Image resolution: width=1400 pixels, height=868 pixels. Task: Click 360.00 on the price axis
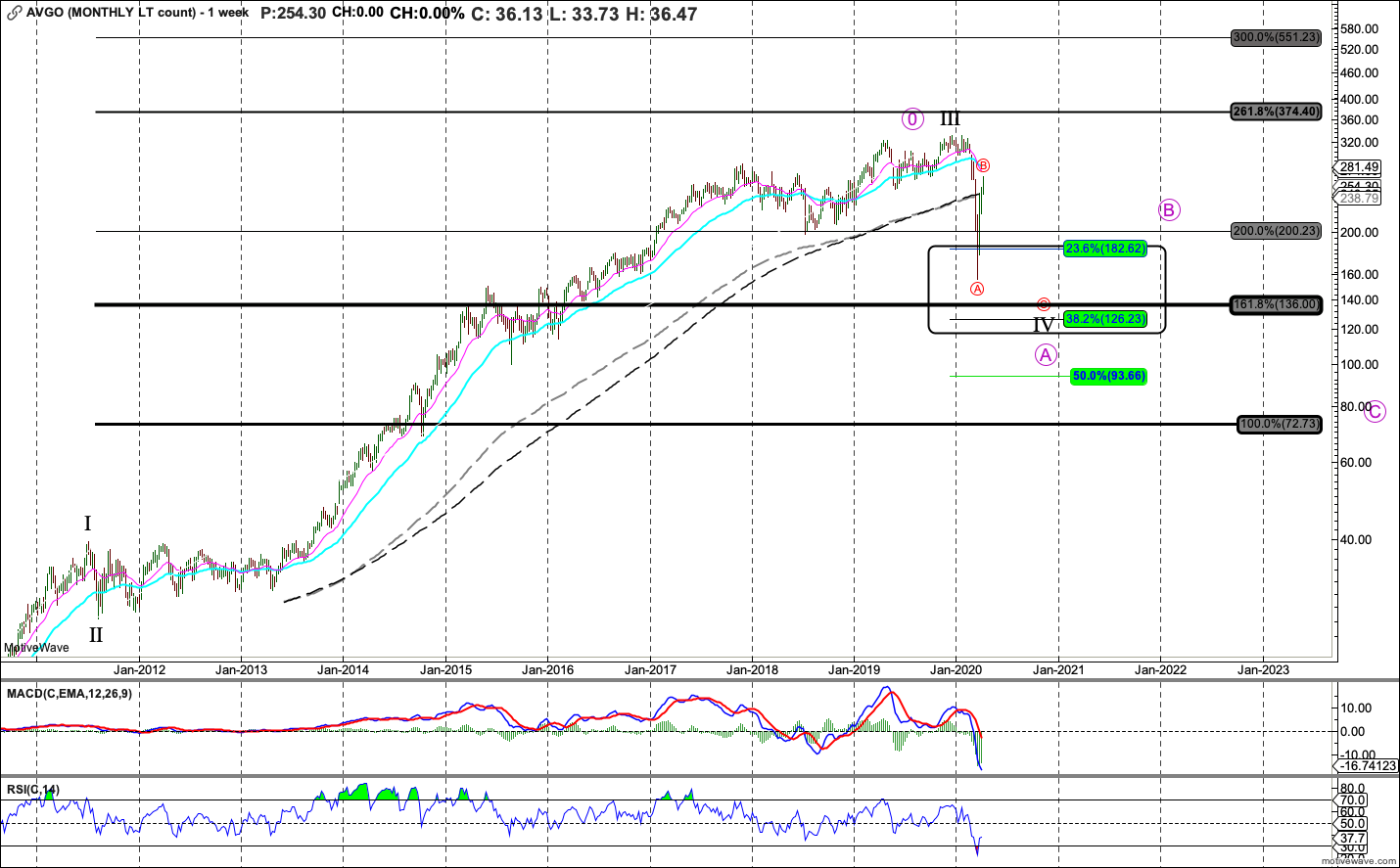point(1360,119)
